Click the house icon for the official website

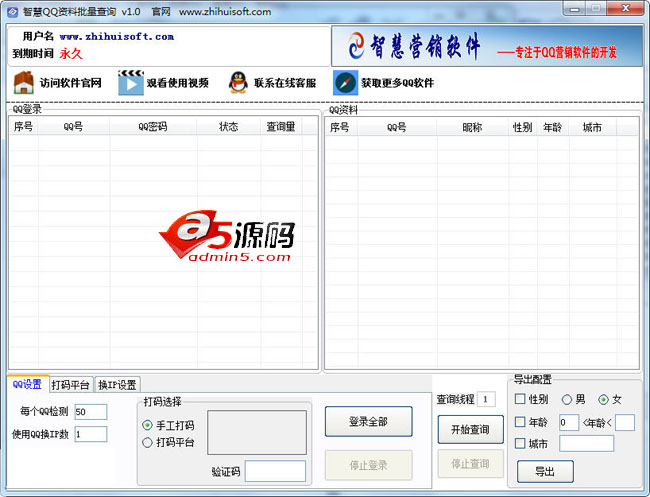(24, 82)
